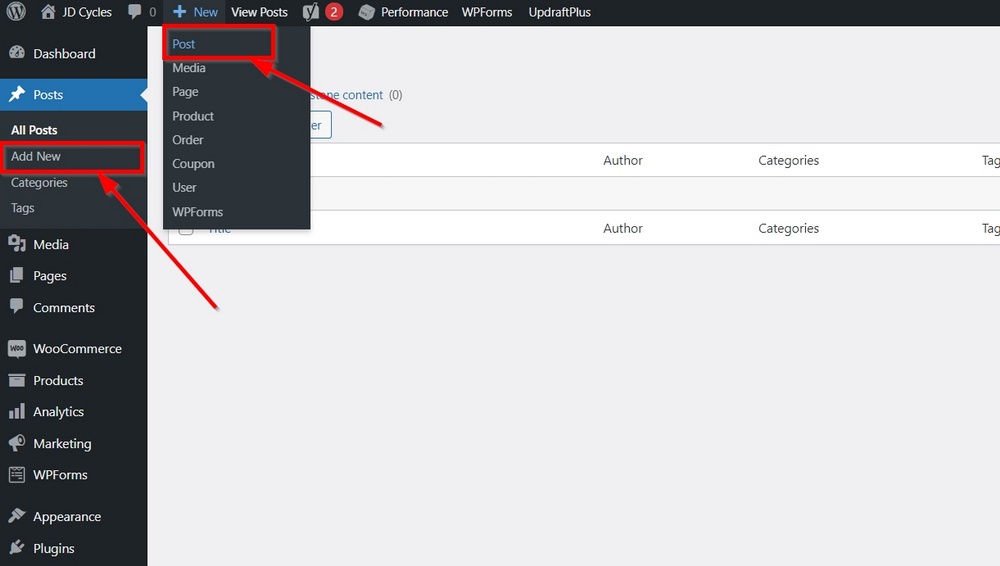Open Pages label in the sidebar

click(x=50, y=276)
